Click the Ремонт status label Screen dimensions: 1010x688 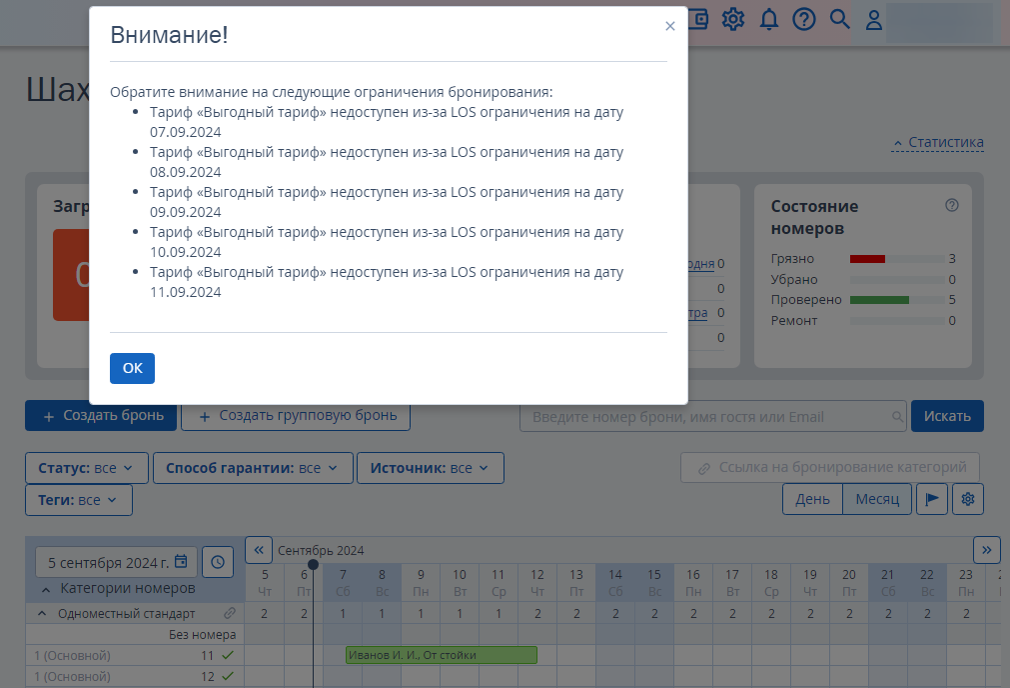(794, 321)
